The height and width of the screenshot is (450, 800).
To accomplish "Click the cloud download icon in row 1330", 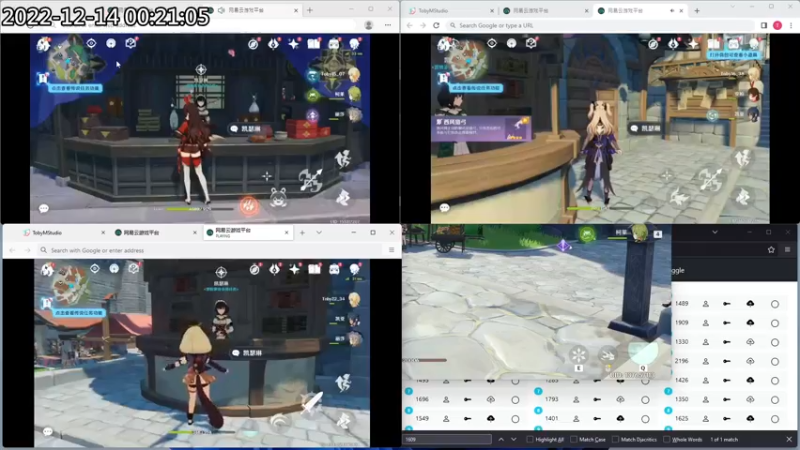I will [x=750, y=342].
